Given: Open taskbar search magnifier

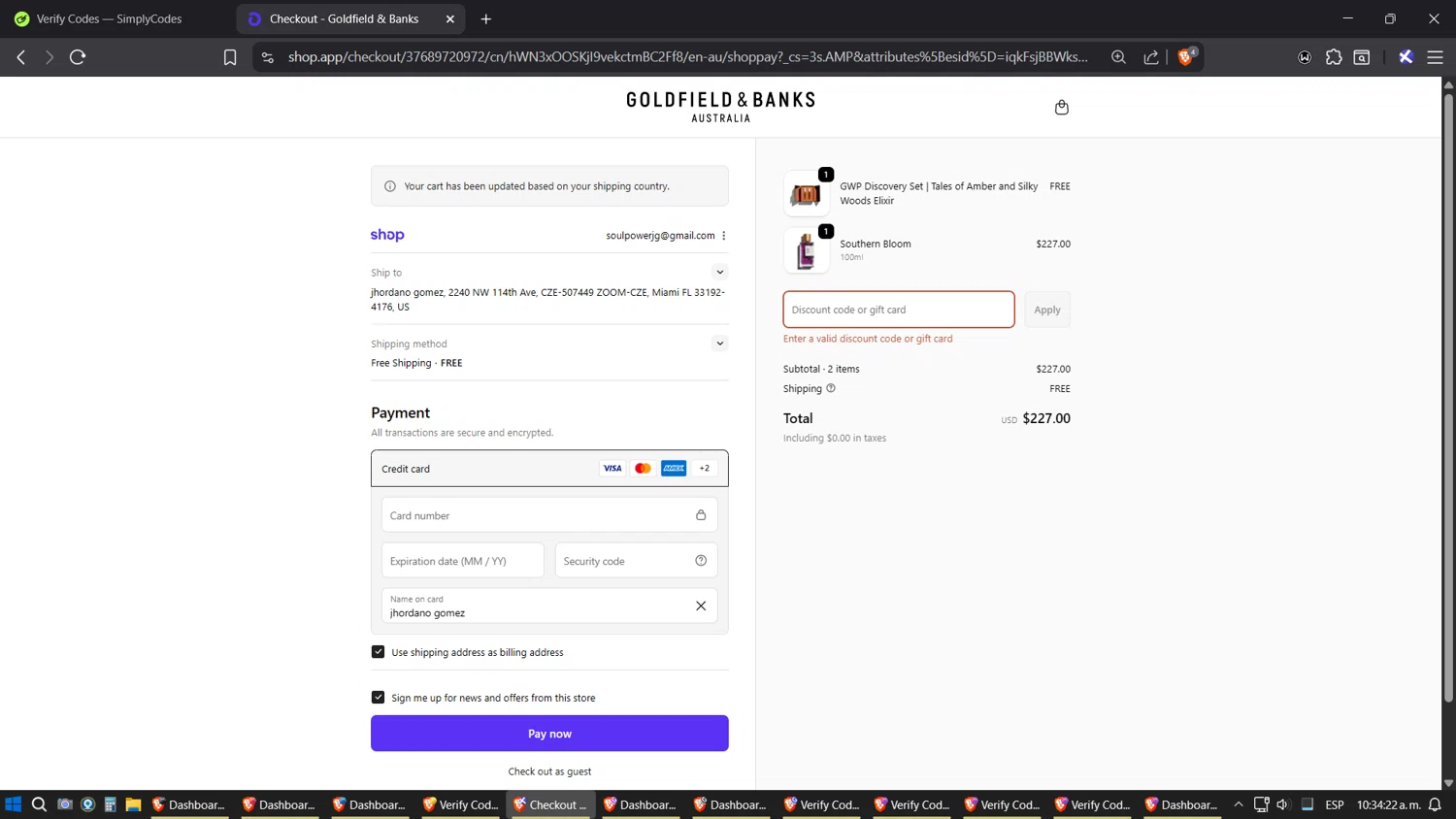Looking at the screenshot, I should (x=39, y=804).
